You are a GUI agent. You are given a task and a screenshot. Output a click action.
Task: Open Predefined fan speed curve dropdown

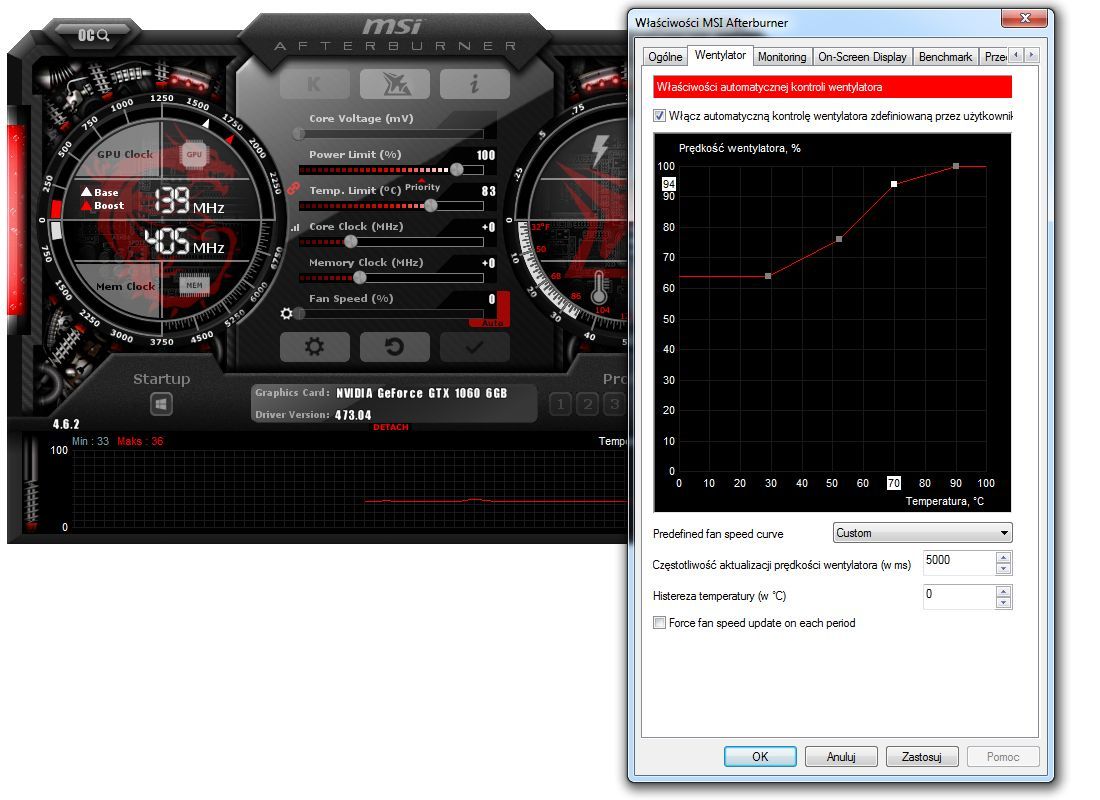coord(923,533)
